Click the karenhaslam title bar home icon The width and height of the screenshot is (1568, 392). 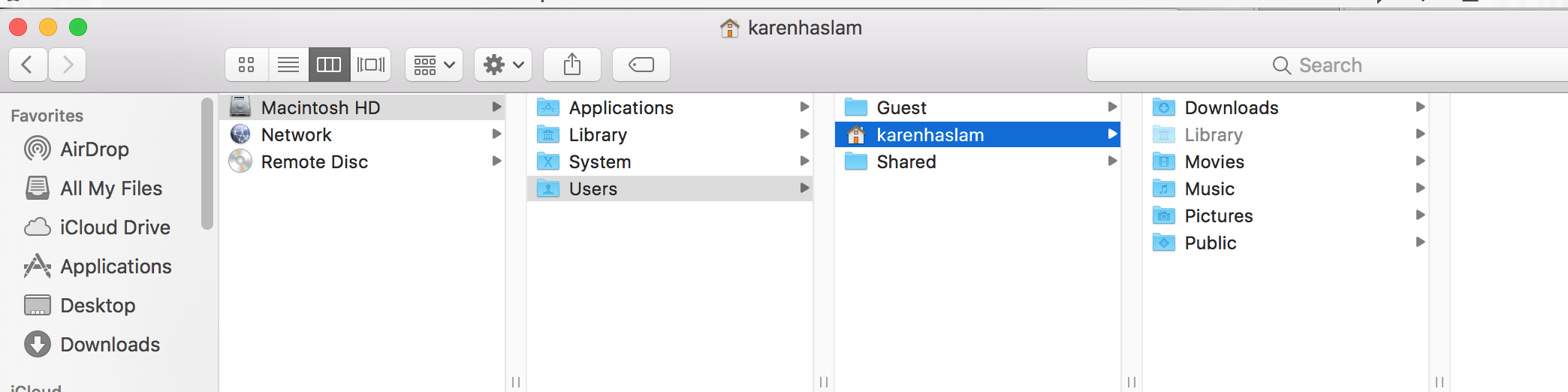click(729, 28)
